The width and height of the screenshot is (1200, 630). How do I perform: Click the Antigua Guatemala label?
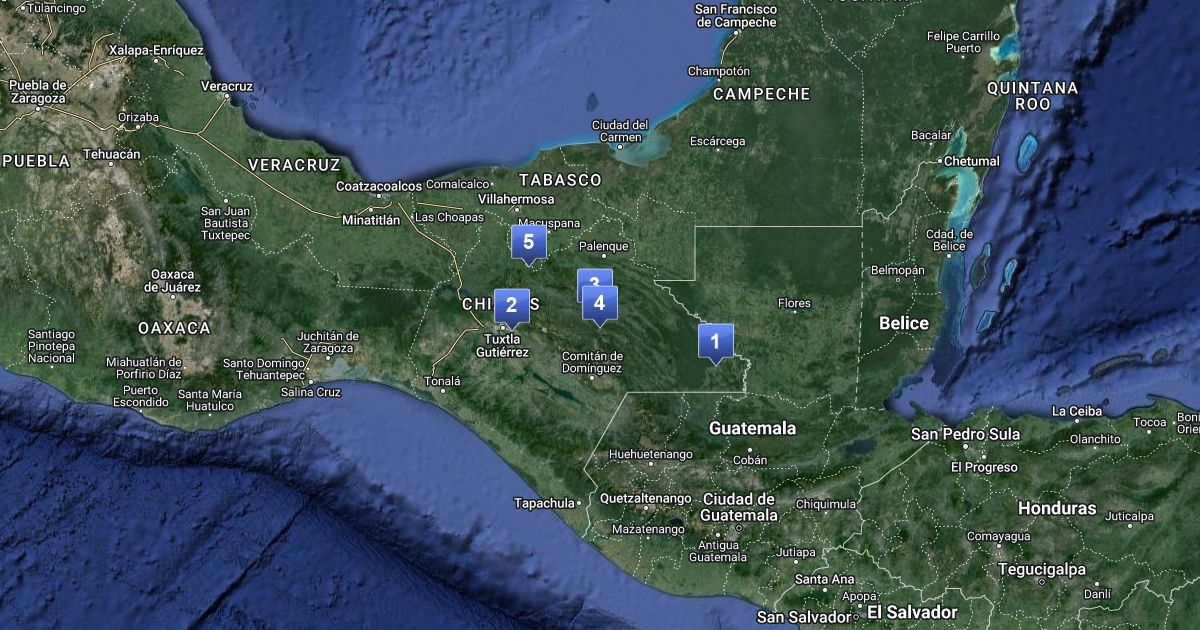point(718,551)
